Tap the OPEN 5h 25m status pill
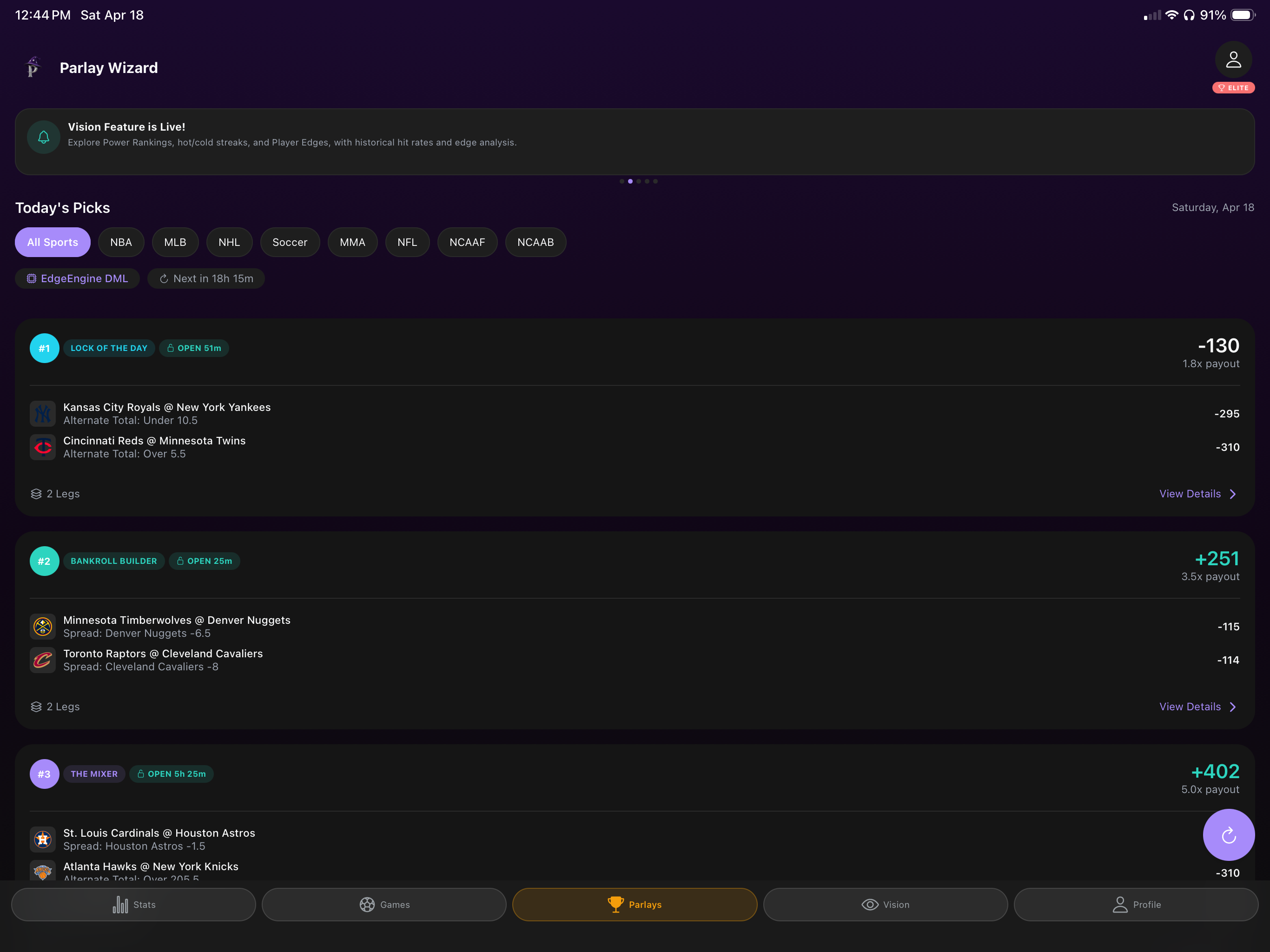This screenshot has height=952, width=1270. pyautogui.click(x=172, y=774)
